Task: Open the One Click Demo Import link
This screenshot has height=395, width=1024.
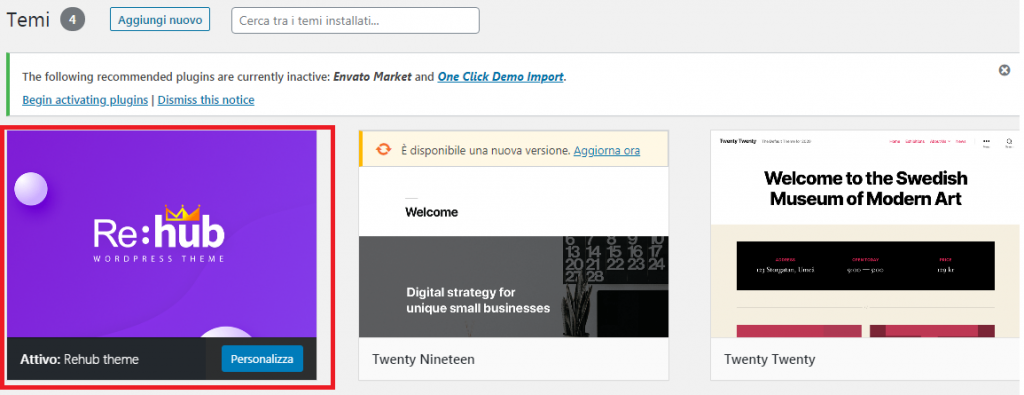Action: coord(500,76)
